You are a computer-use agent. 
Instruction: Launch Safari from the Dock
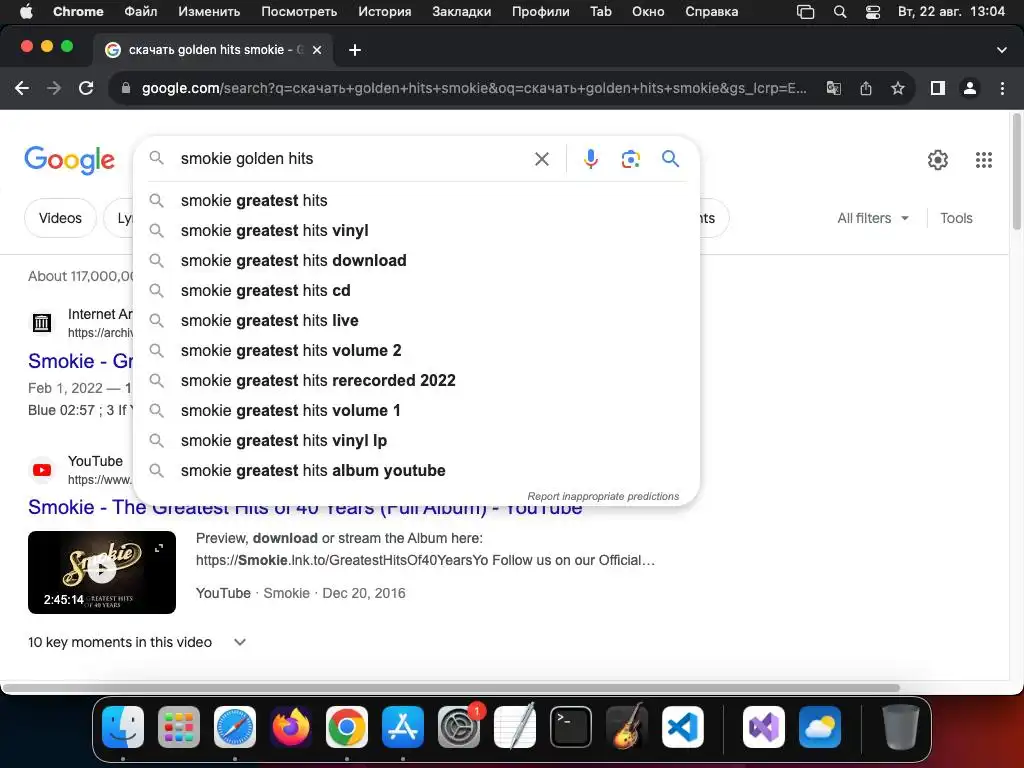click(x=234, y=726)
